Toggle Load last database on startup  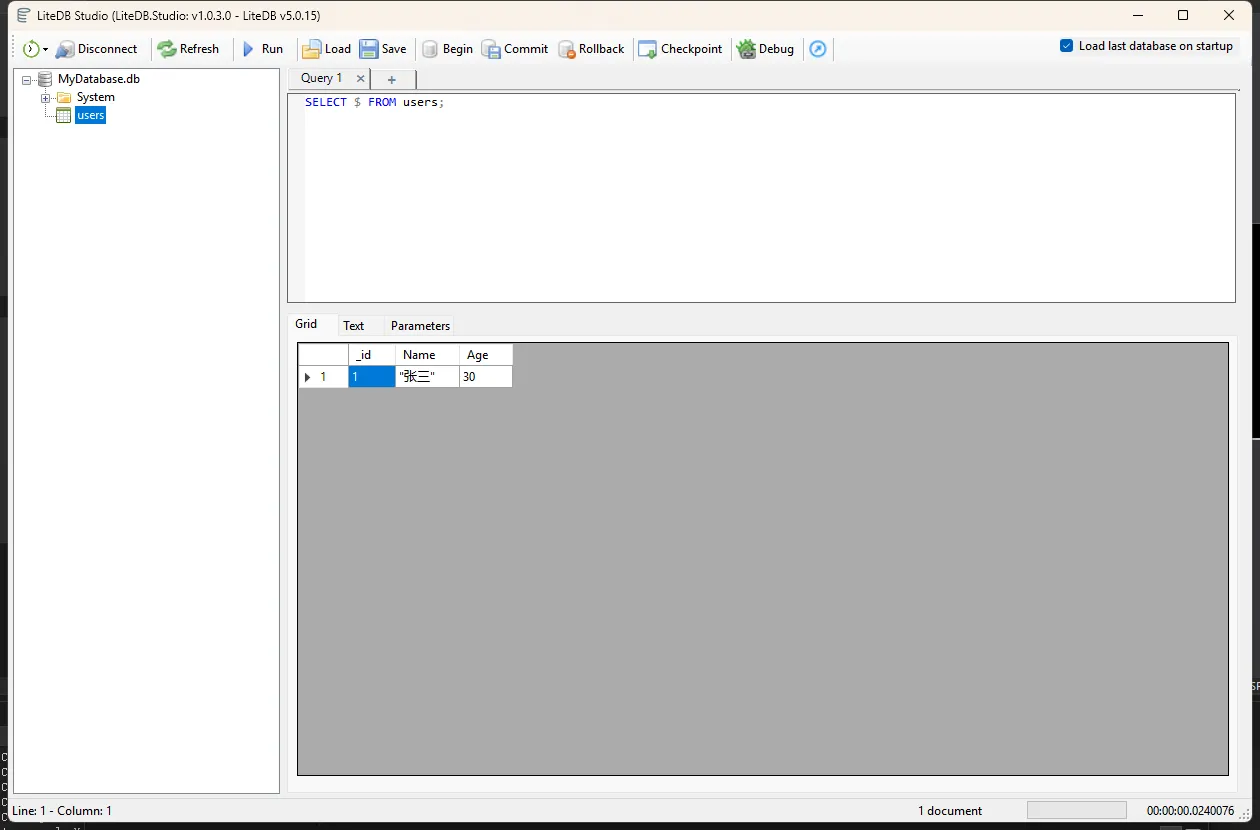[x=1067, y=46]
